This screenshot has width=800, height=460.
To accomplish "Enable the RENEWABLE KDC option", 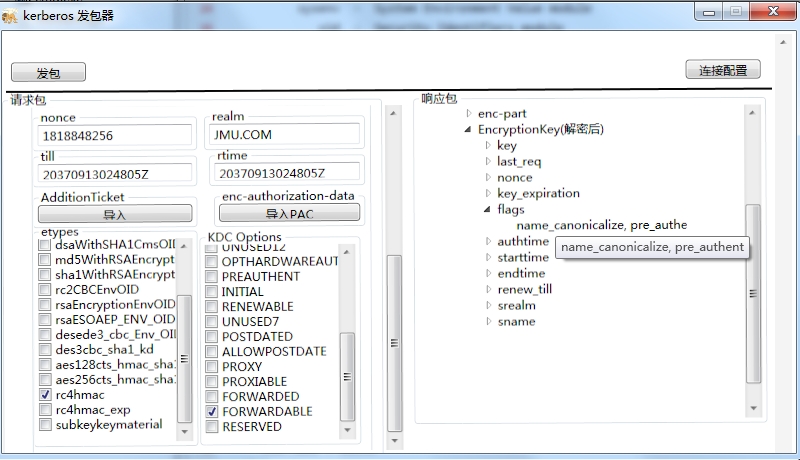I will (x=212, y=306).
